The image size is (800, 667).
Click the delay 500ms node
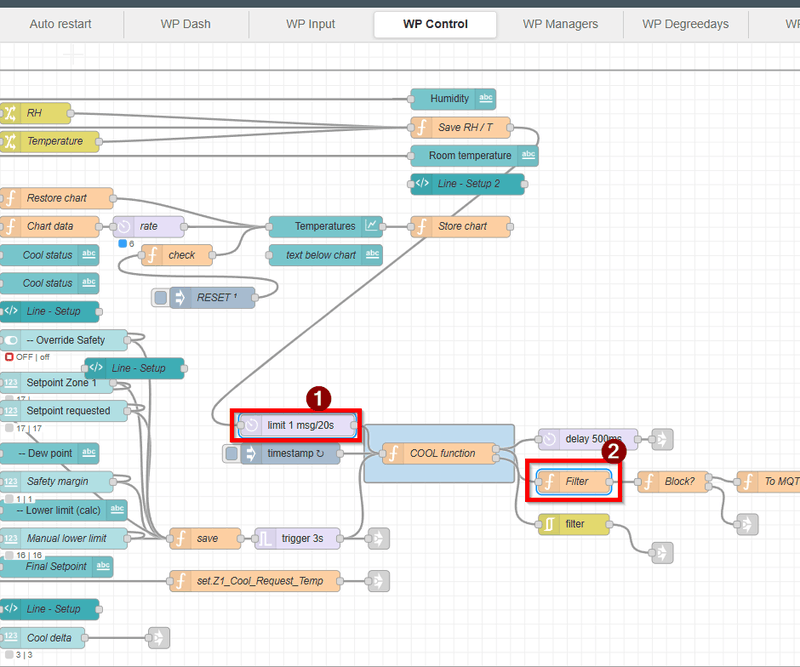pos(588,439)
